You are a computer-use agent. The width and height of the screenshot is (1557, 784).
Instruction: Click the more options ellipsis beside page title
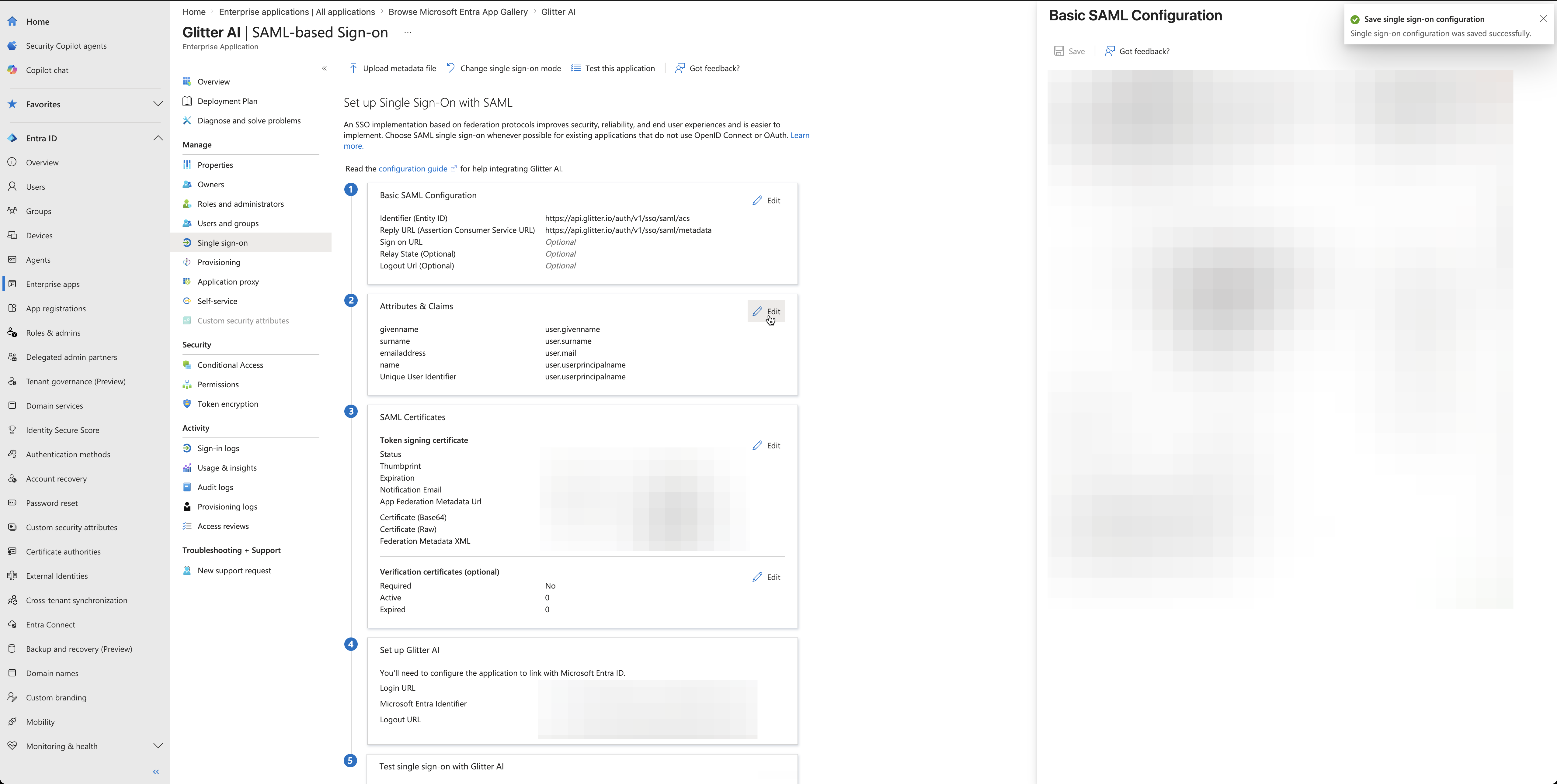407,33
